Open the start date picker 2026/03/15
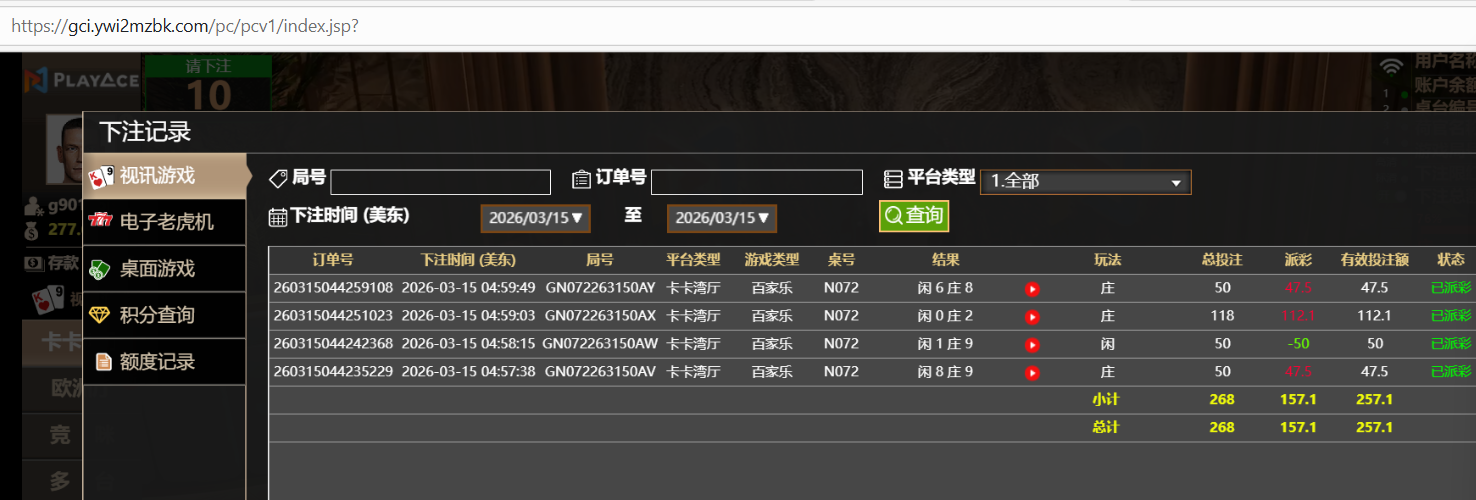1476x500 pixels. [535, 218]
